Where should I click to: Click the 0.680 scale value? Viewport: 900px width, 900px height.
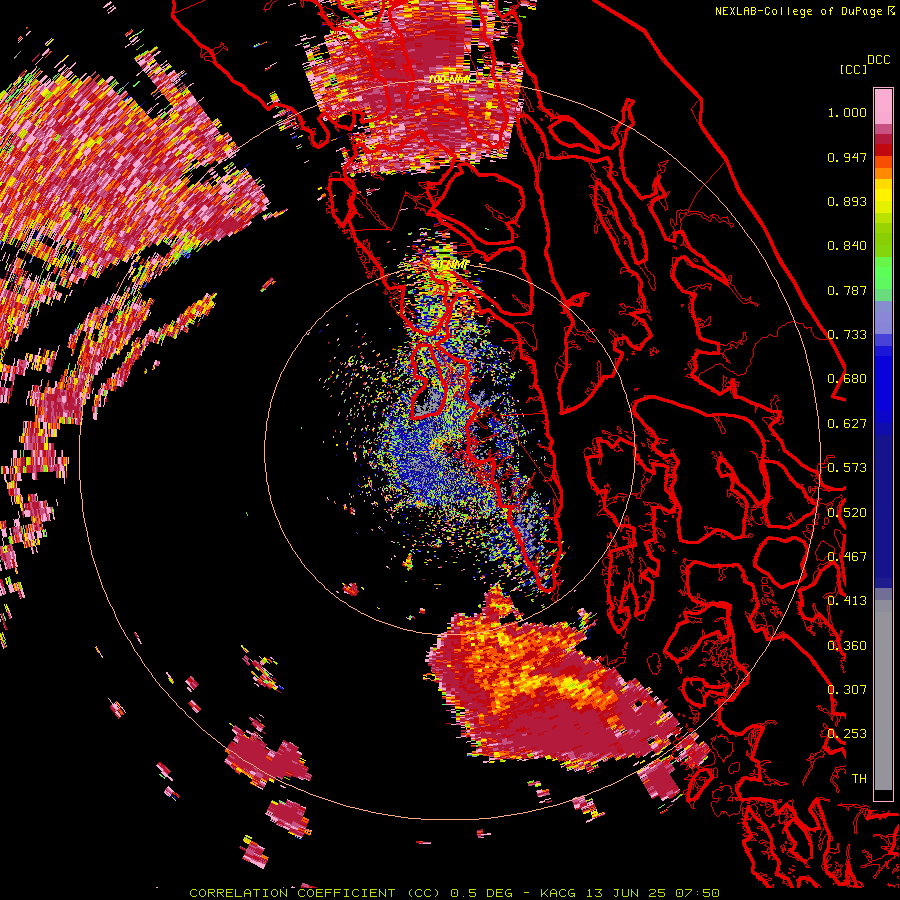tap(847, 379)
